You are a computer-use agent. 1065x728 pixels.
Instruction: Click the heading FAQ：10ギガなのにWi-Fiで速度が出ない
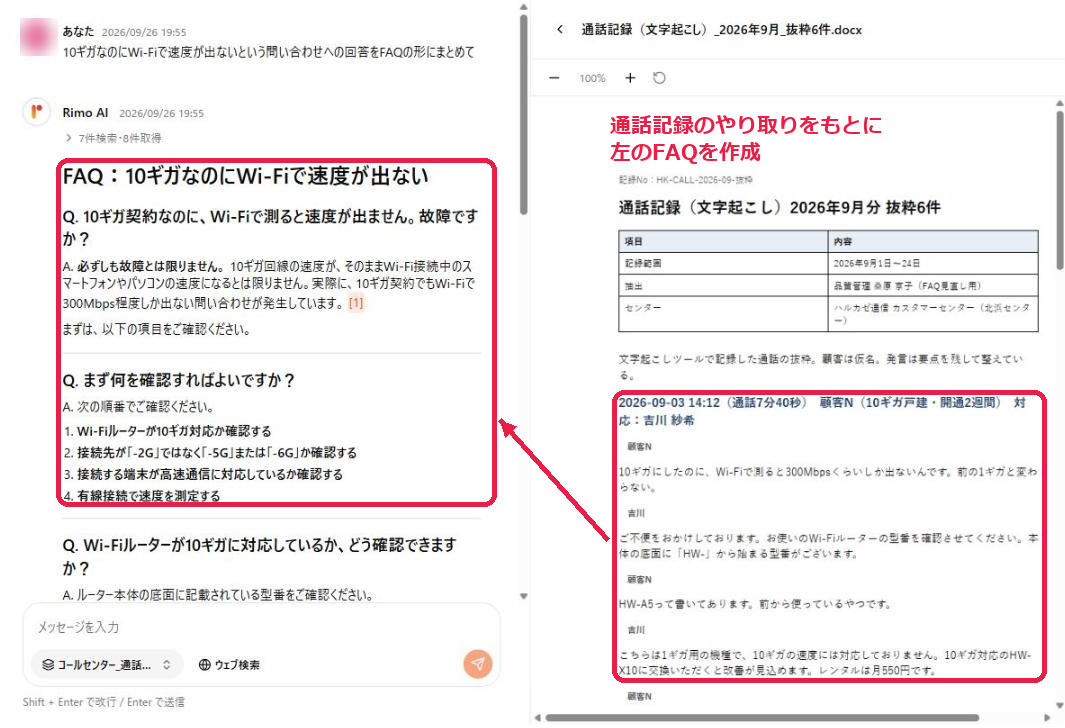(245, 177)
